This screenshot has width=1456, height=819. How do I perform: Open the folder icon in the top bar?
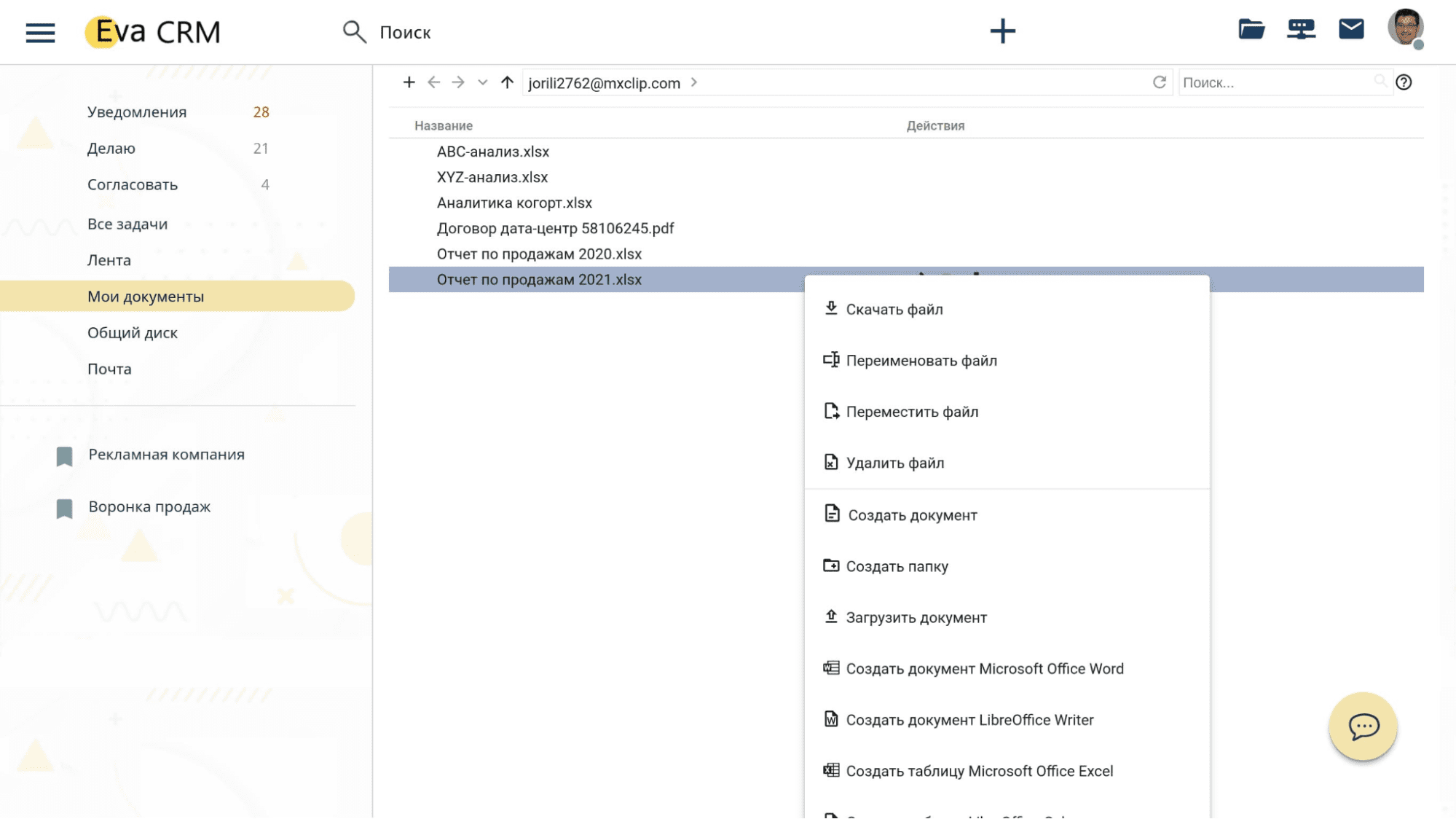(1251, 29)
